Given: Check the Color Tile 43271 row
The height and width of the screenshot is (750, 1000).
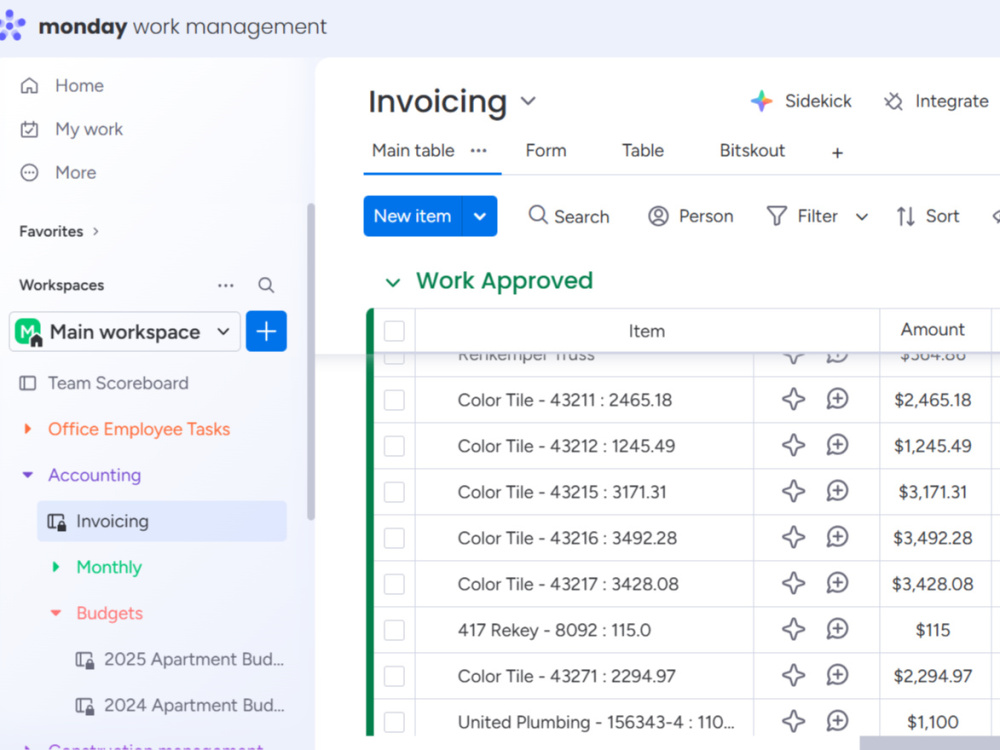Looking at the screenshot, I should (x=394, y=675).
